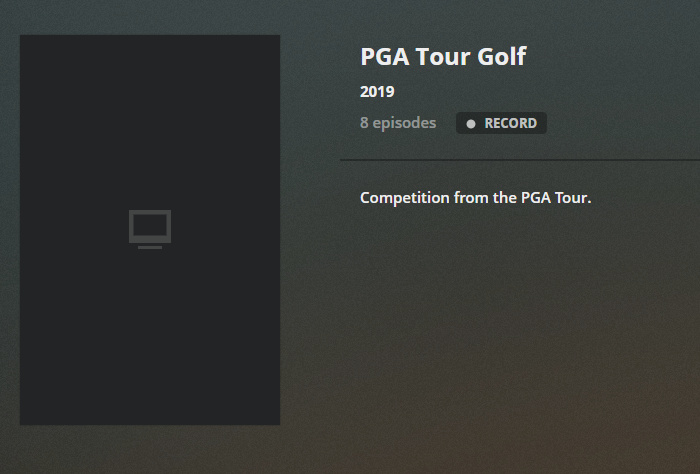700x474 pixels.
Task: Click the "RECORD" text label inside the button
Action: pos(510,124)
